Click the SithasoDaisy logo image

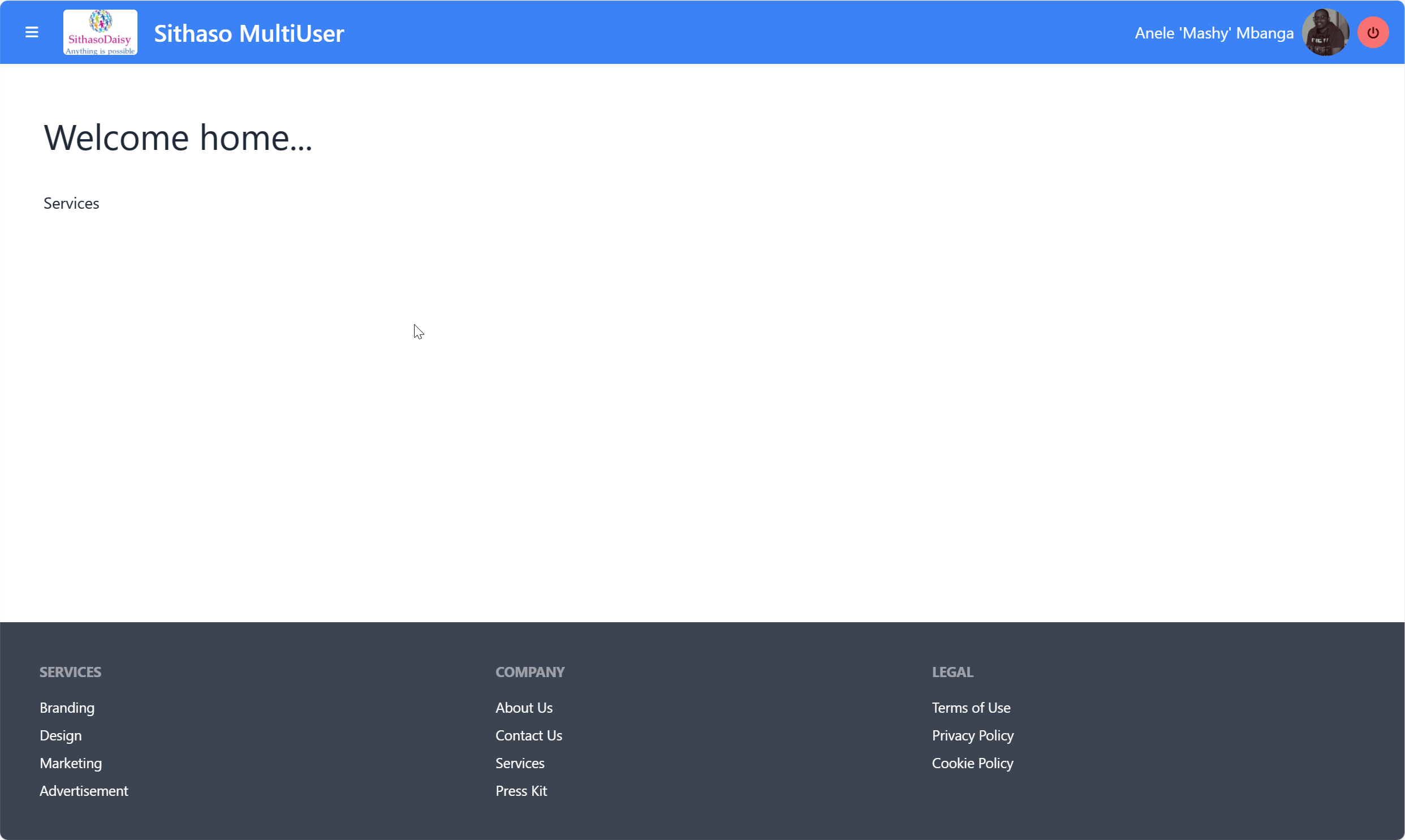click(x=100, y=32)
